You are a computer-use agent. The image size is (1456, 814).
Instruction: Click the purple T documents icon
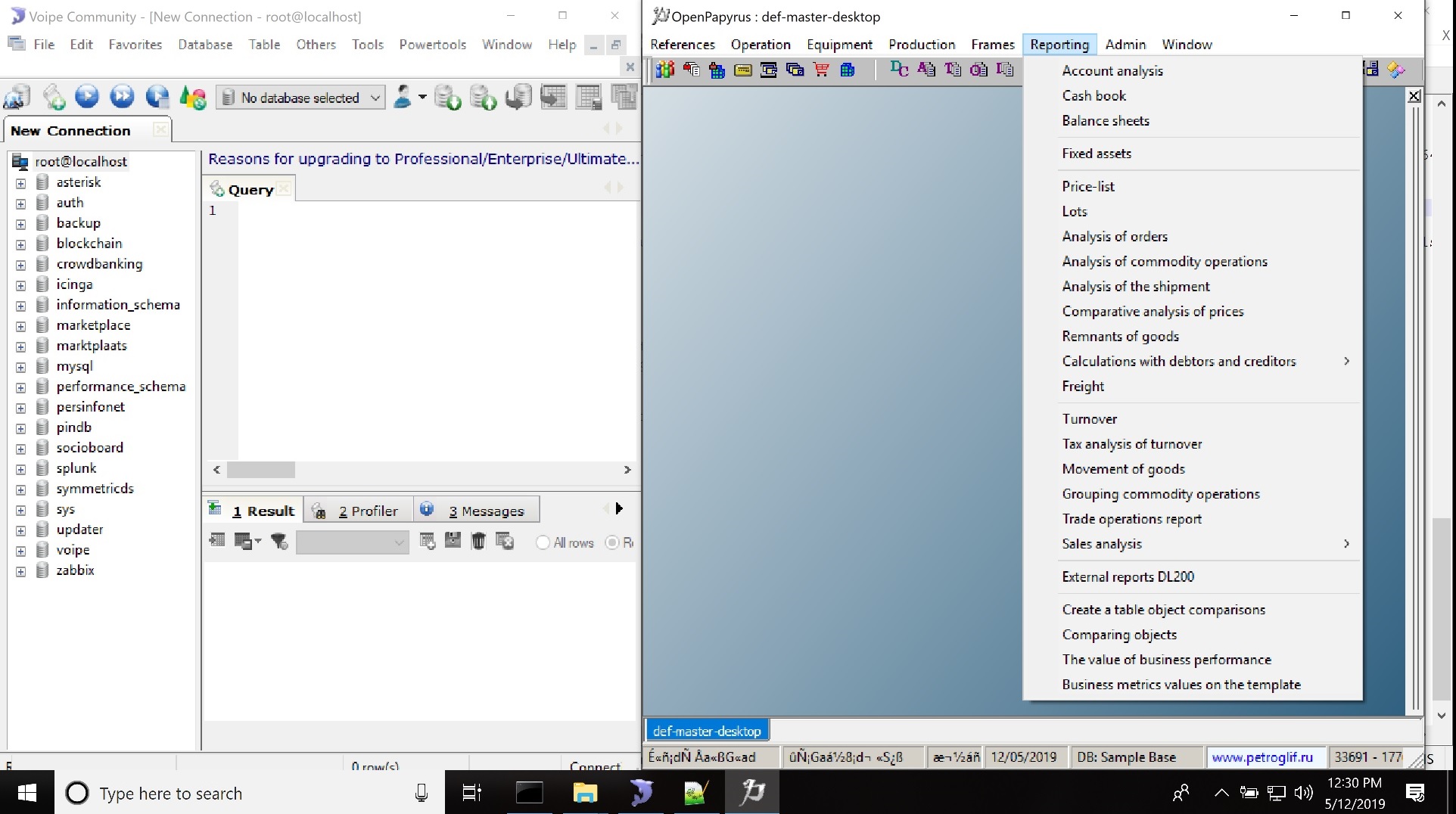coord(953,70)
